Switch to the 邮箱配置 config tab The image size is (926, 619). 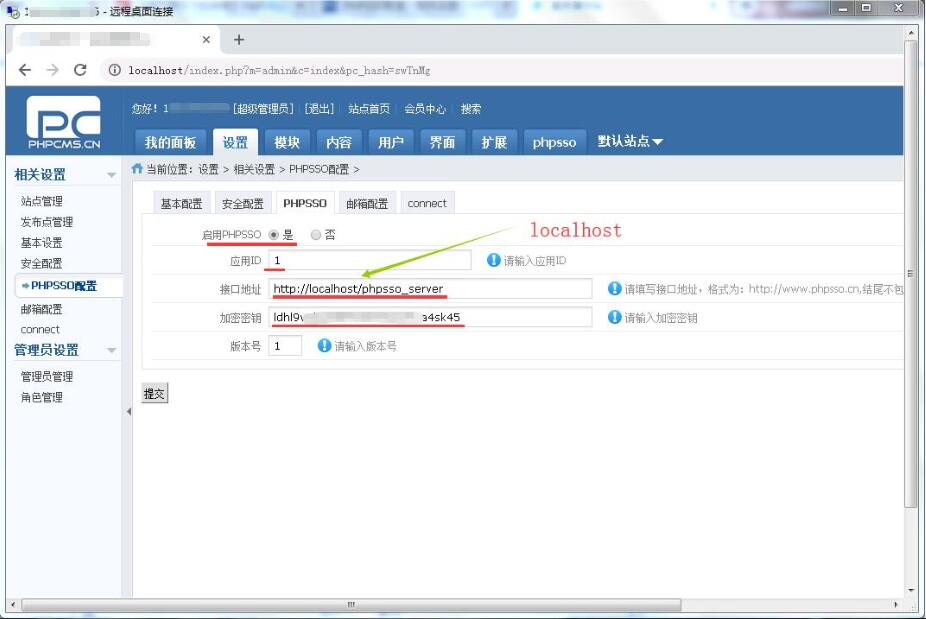[367, 203]
